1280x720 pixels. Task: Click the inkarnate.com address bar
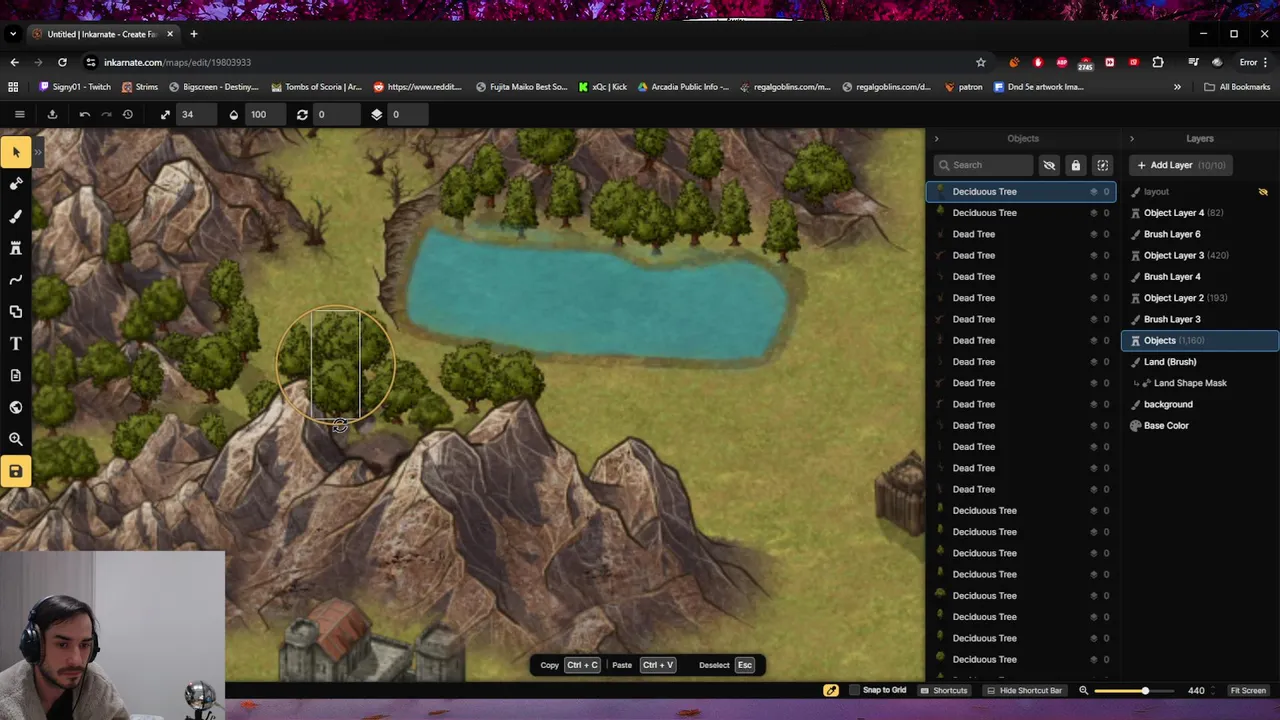[x=530, y=62]
